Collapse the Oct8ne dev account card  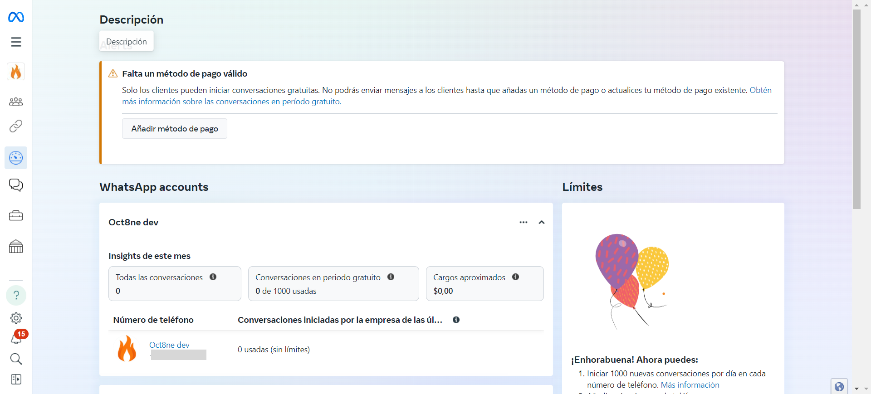[542, 222]
